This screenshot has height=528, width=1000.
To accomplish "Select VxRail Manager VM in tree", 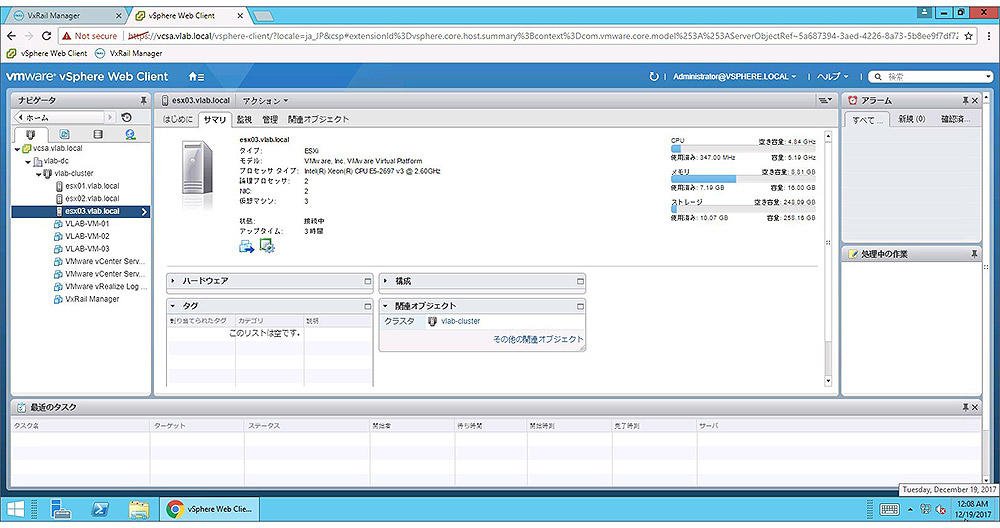I will (x=92, y=299).
